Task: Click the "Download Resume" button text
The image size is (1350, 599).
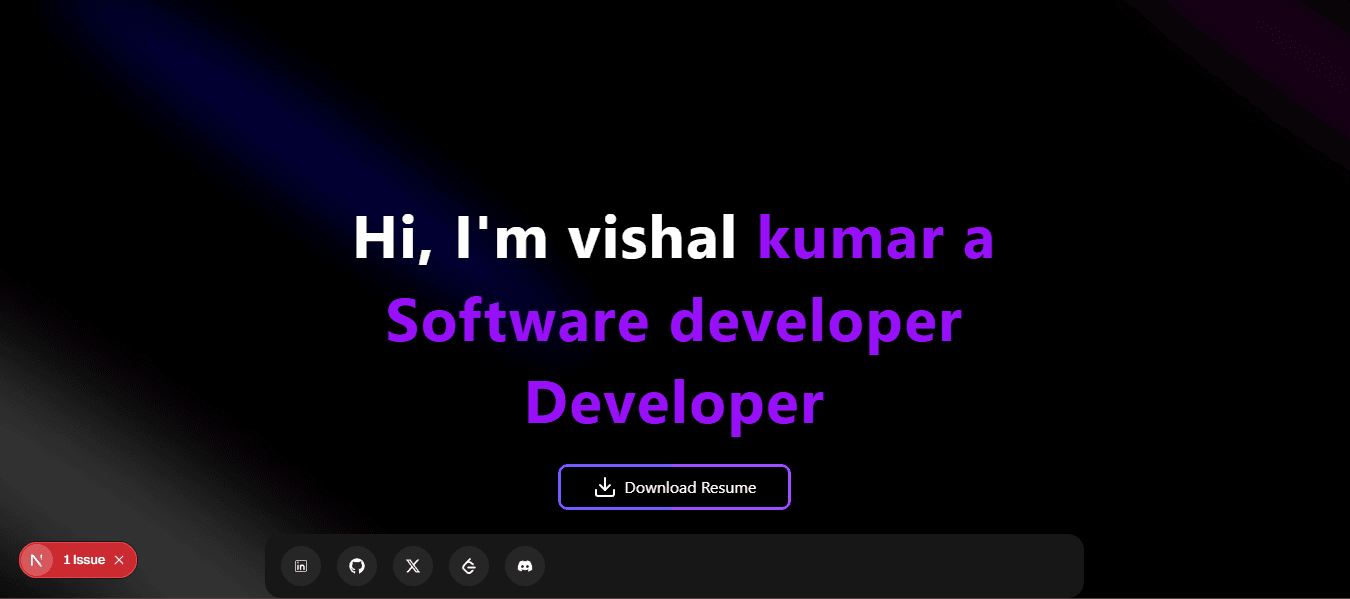Action: tap(690, 488)
